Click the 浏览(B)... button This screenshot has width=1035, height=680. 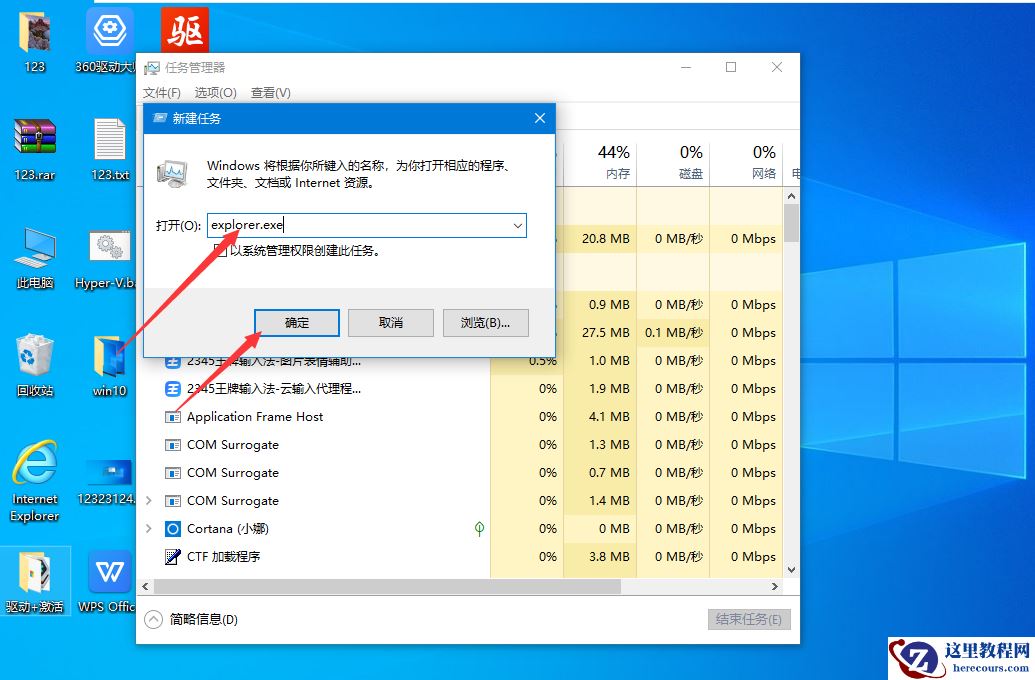[485, 322]
